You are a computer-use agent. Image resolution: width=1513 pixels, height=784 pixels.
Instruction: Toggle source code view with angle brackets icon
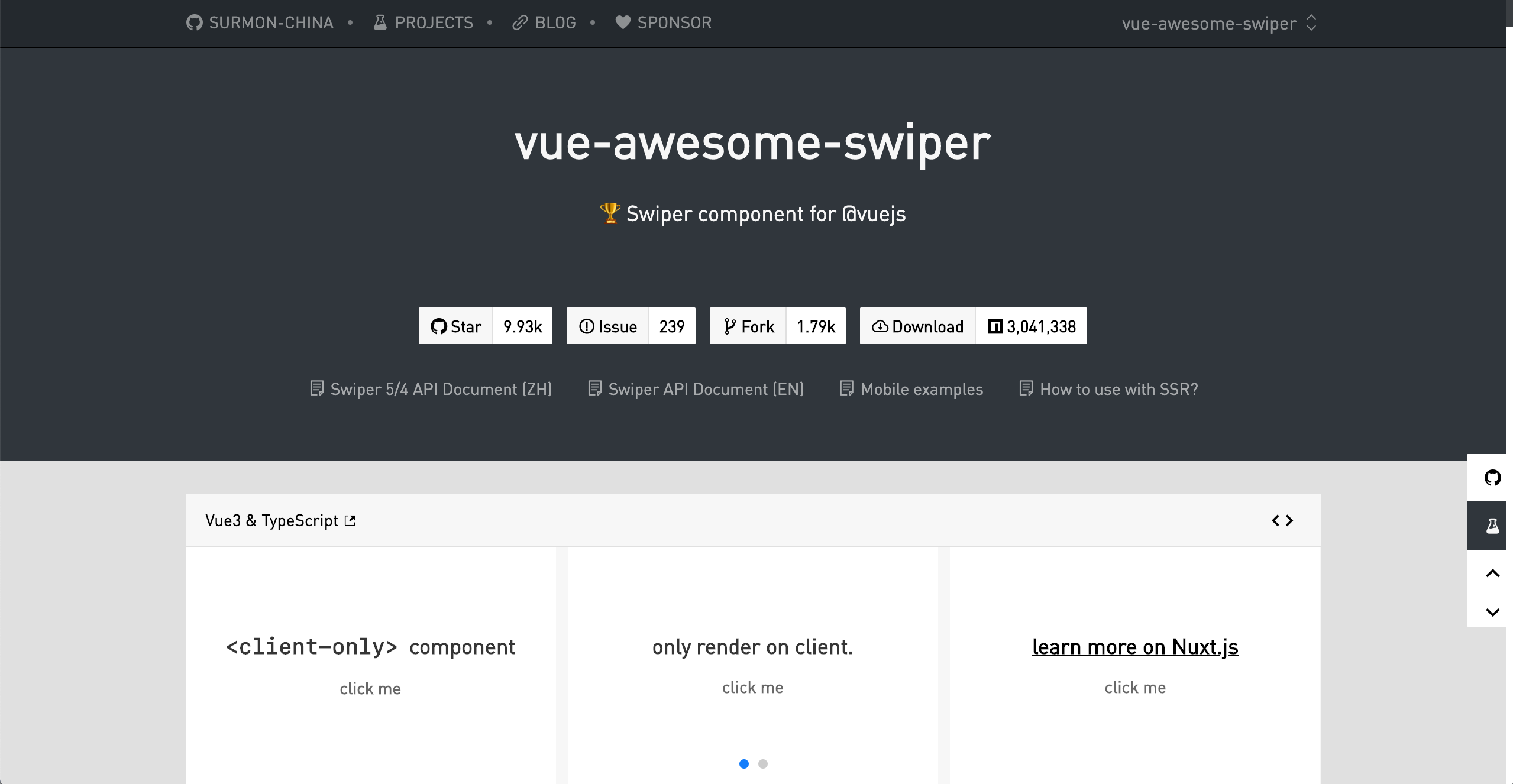[x=1282, y=520]
